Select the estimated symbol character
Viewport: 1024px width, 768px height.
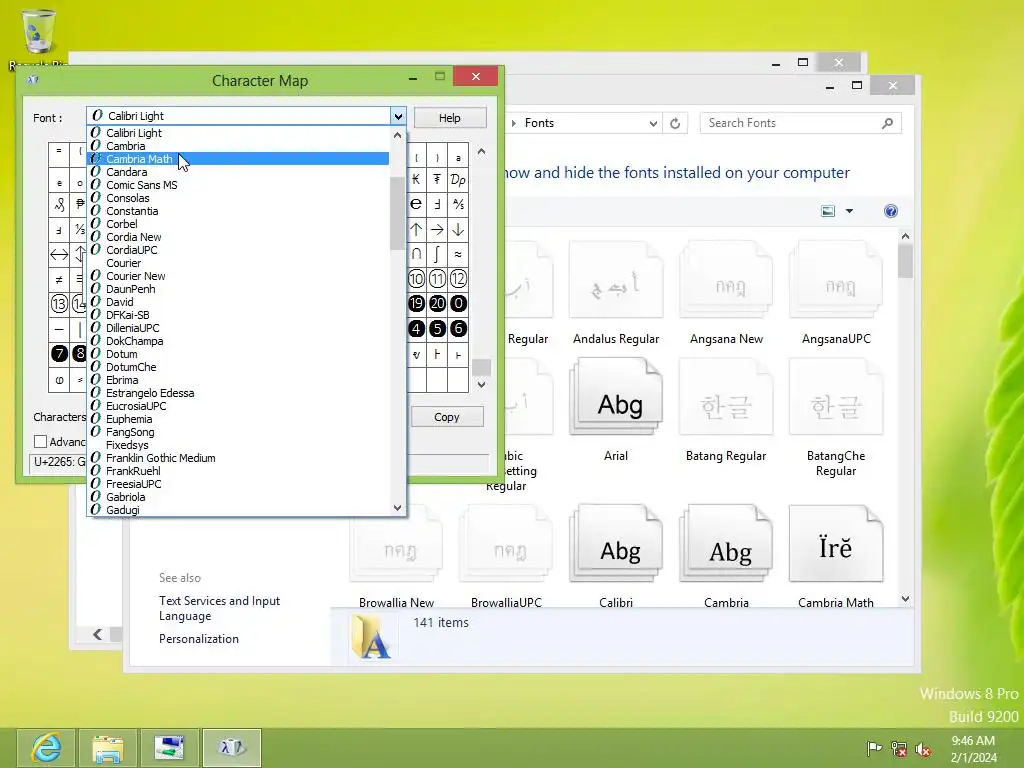[416, 204]
